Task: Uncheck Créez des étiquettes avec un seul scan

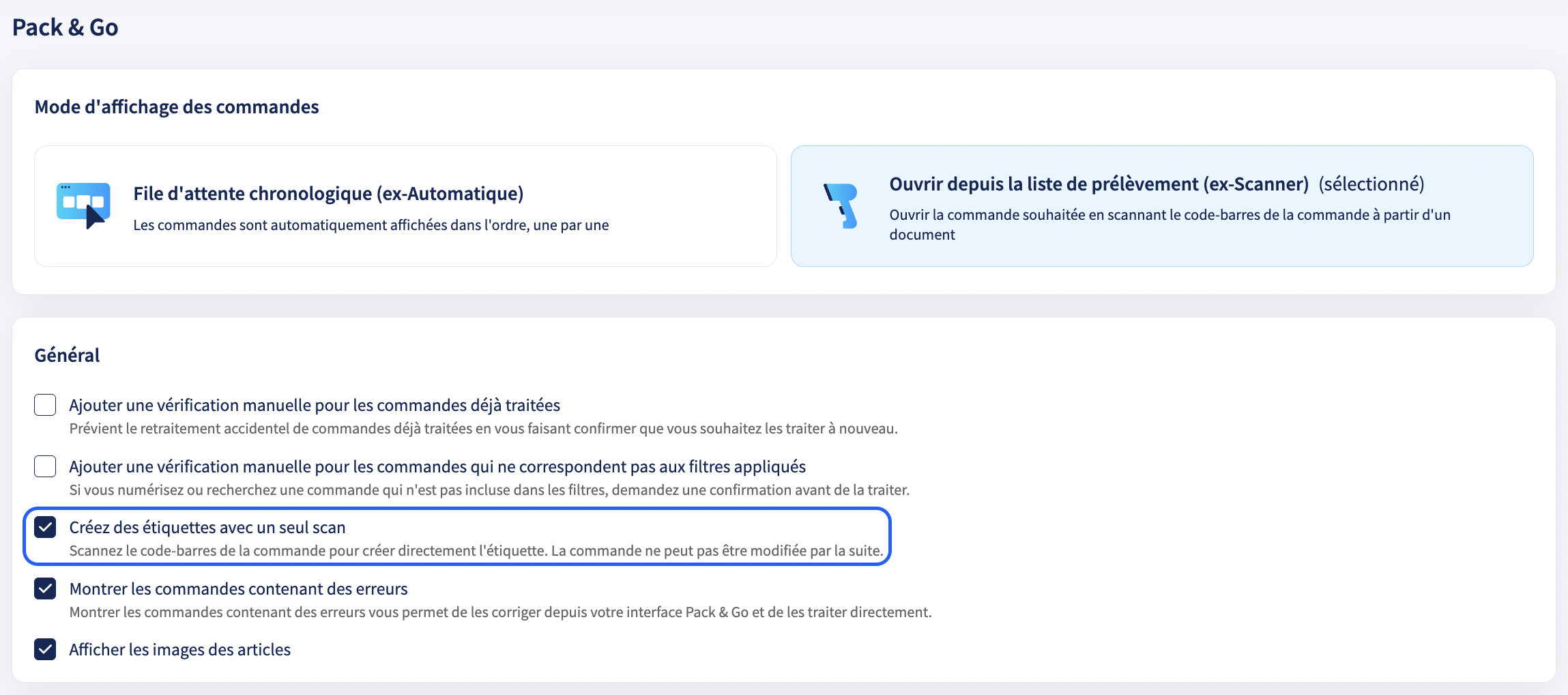Action: [x=45, y=527]
